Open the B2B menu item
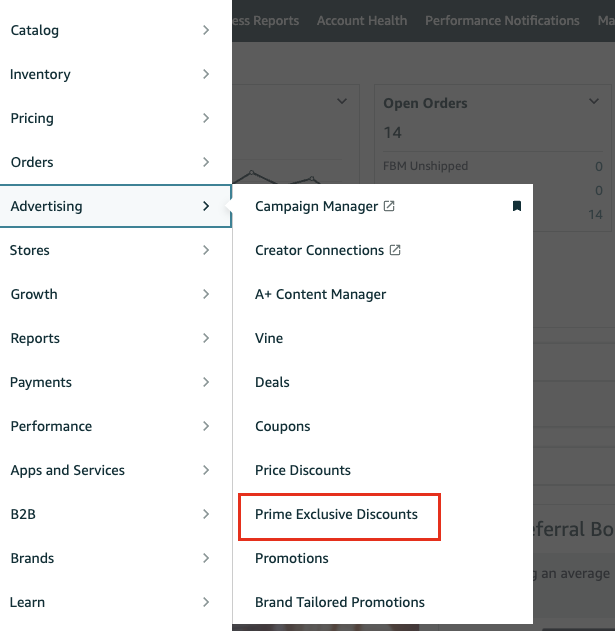Image resolution: width=615 pixels, height=631 pixels. pos(23,514)
